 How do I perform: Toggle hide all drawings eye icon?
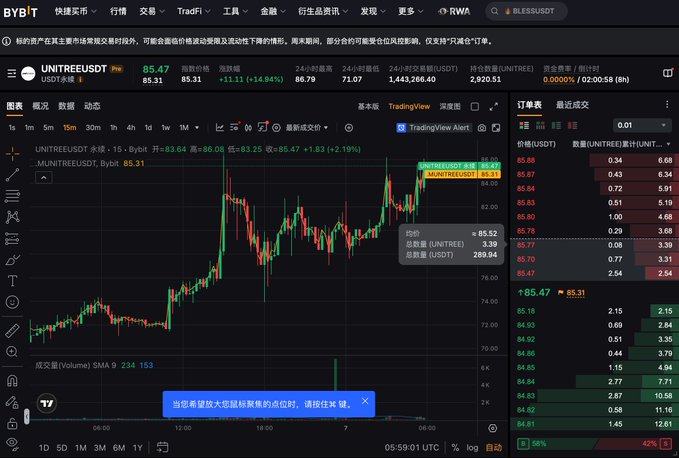pyautogui.click(x=13, y=443)
